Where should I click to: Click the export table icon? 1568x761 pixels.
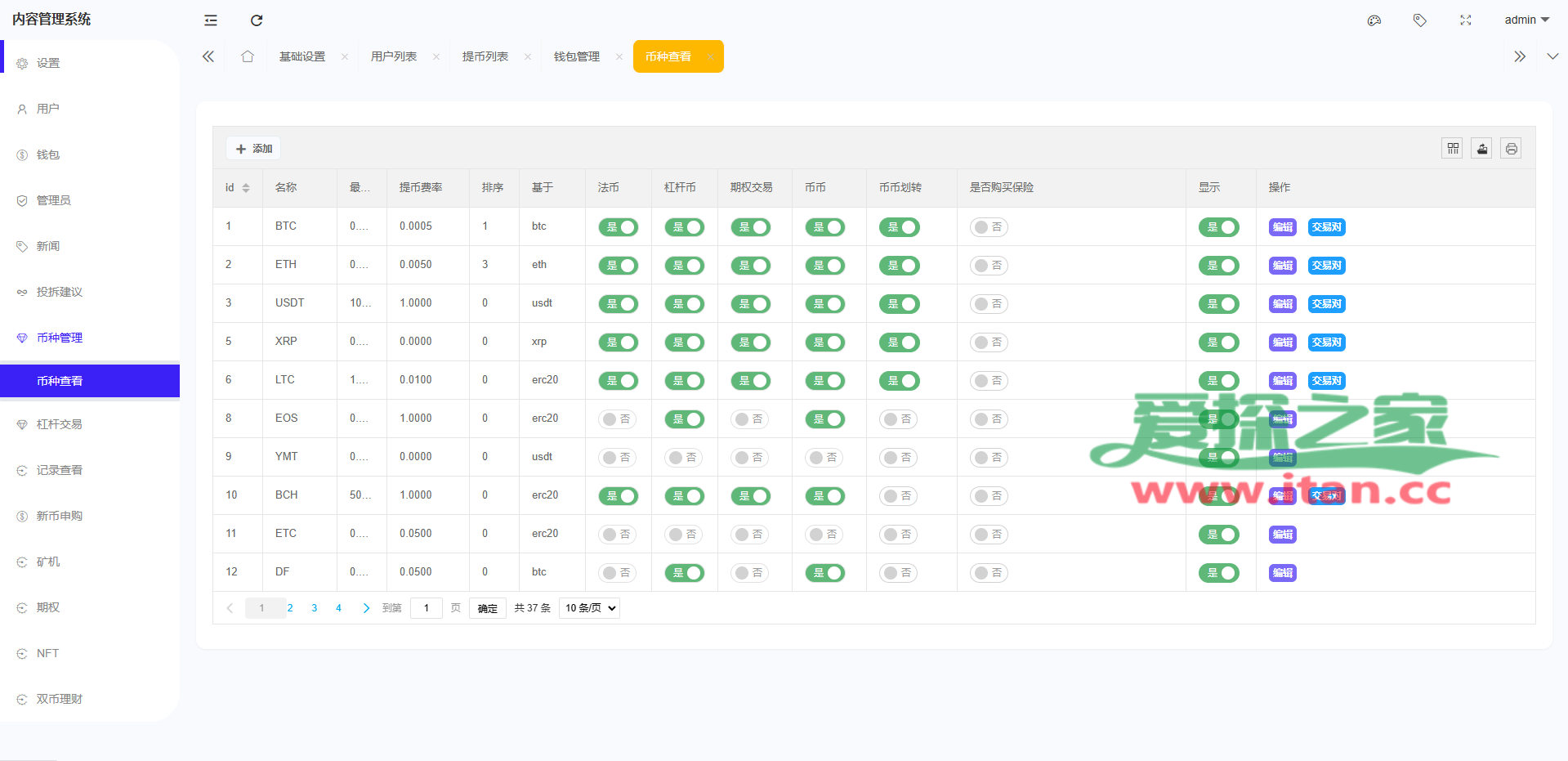click(x=1481, y=149)
